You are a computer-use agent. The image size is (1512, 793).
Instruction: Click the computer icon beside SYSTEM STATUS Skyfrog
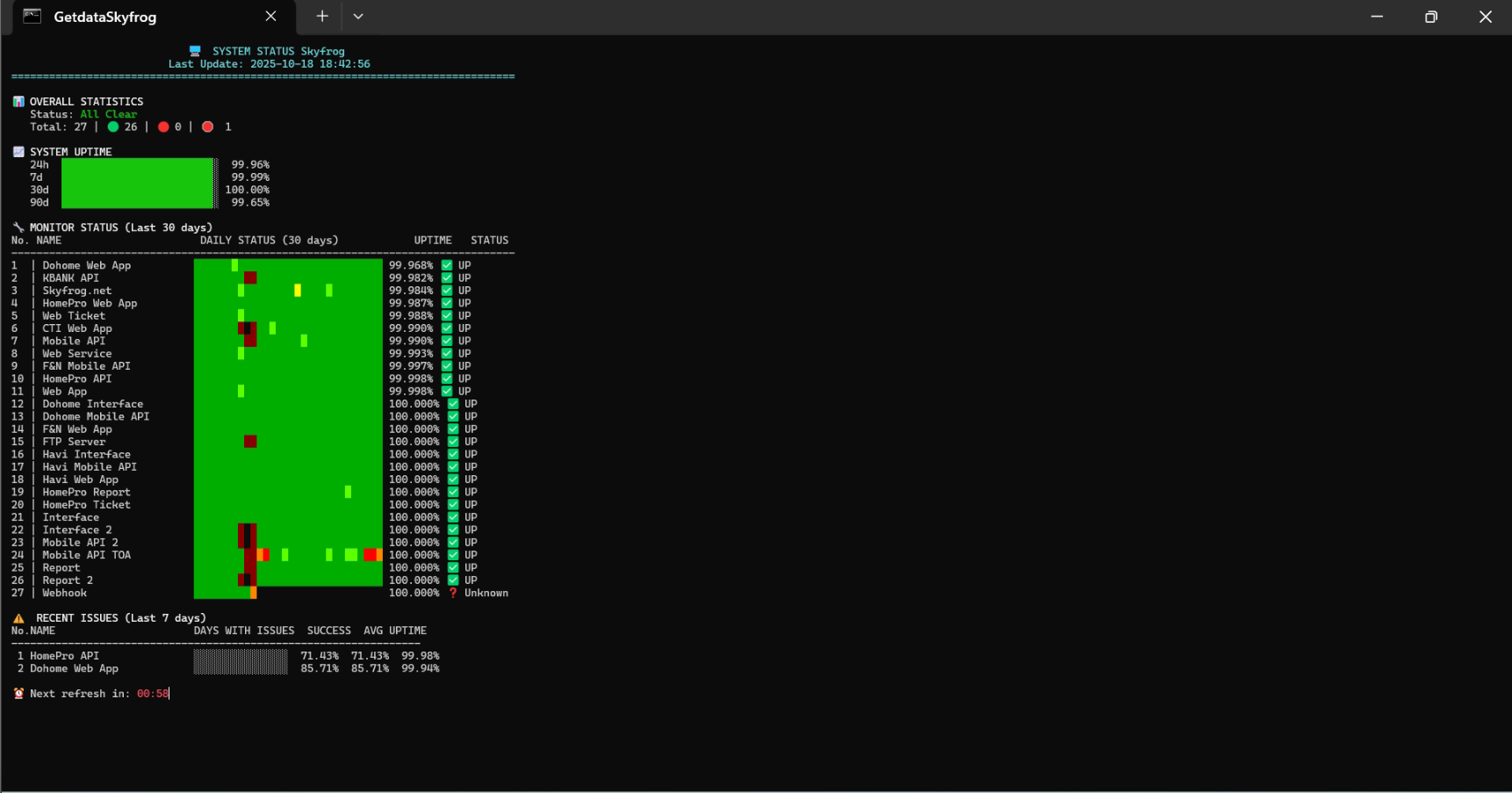(194, 50)
